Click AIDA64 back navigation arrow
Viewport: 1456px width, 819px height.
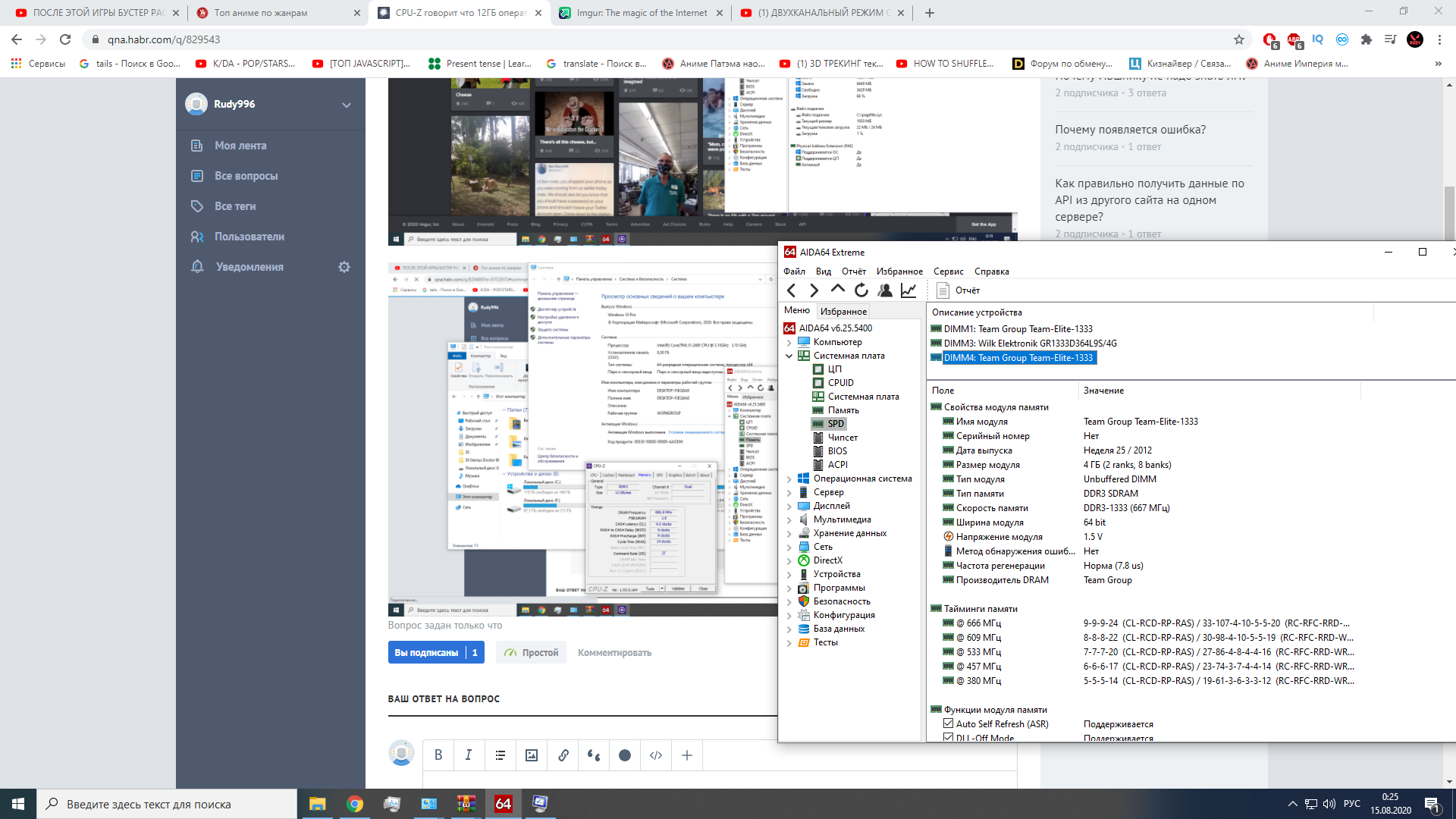pyautogui.click(x=792, y=290)
